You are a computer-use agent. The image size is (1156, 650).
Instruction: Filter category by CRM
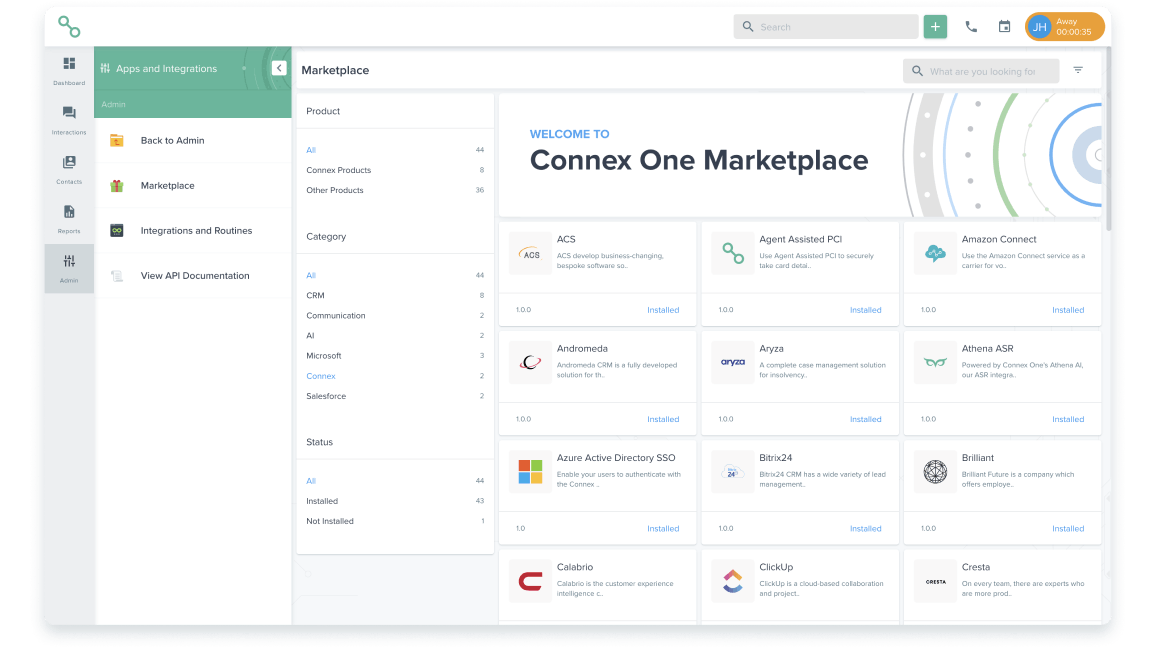coord(315,295)
